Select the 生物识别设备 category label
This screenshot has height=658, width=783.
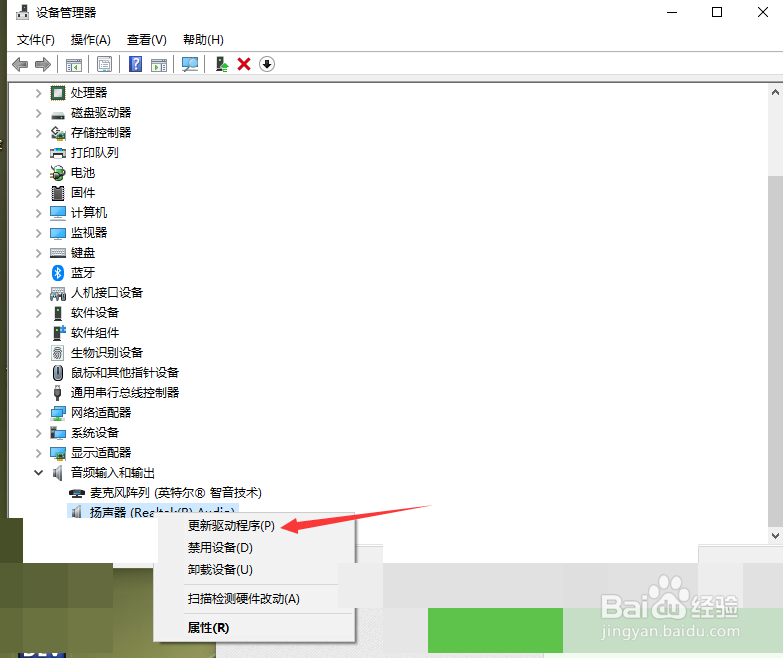click(107, 352)
